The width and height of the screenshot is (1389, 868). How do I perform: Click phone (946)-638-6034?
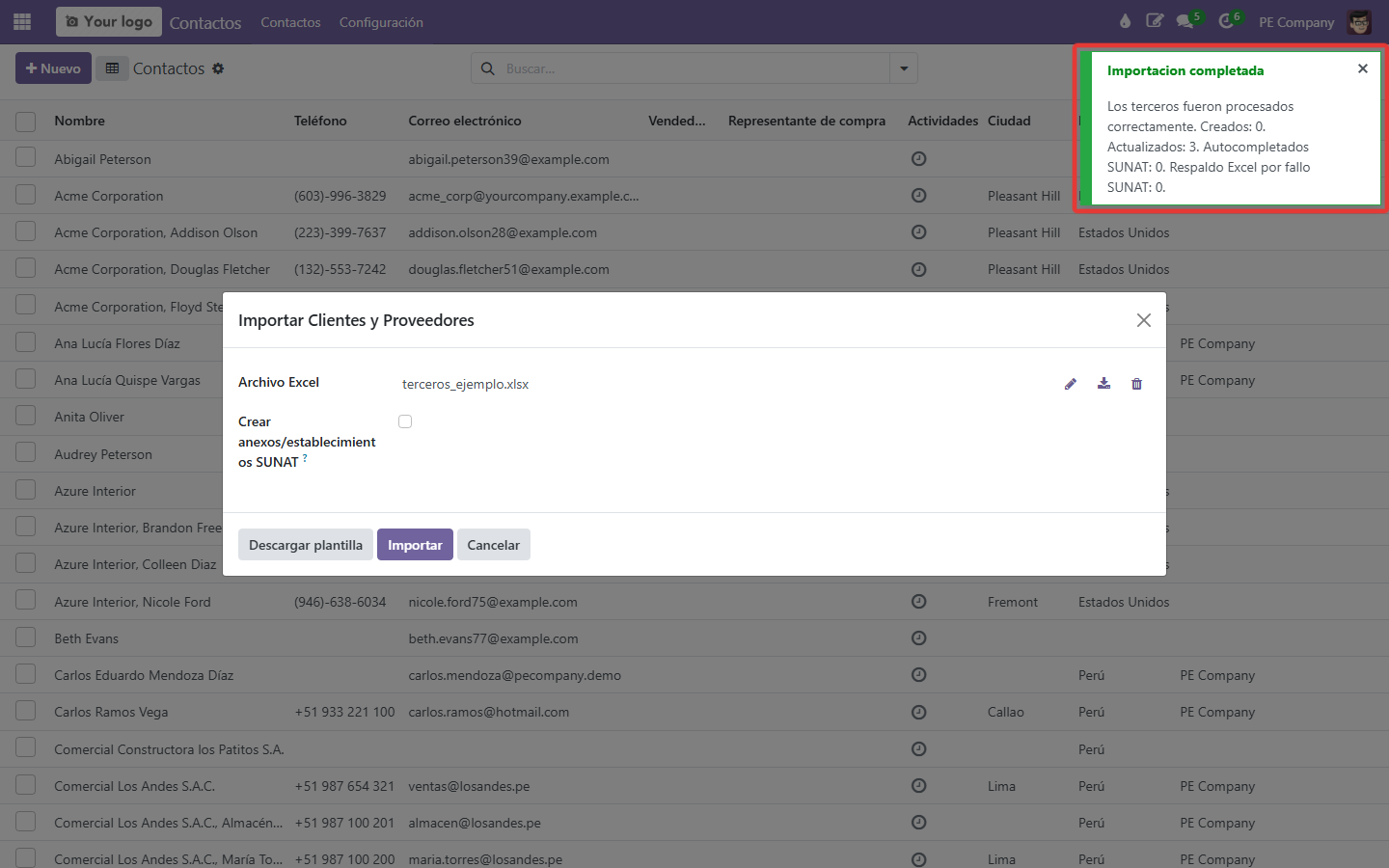click(340, 602)
